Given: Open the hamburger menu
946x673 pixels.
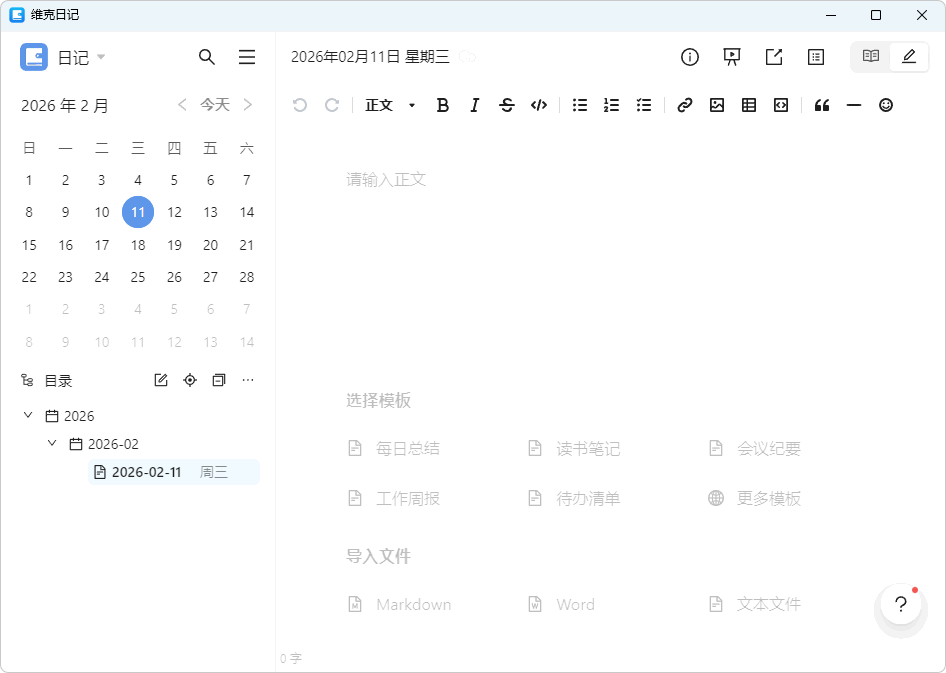Looking at the screenshot, I should click(247, 57).
